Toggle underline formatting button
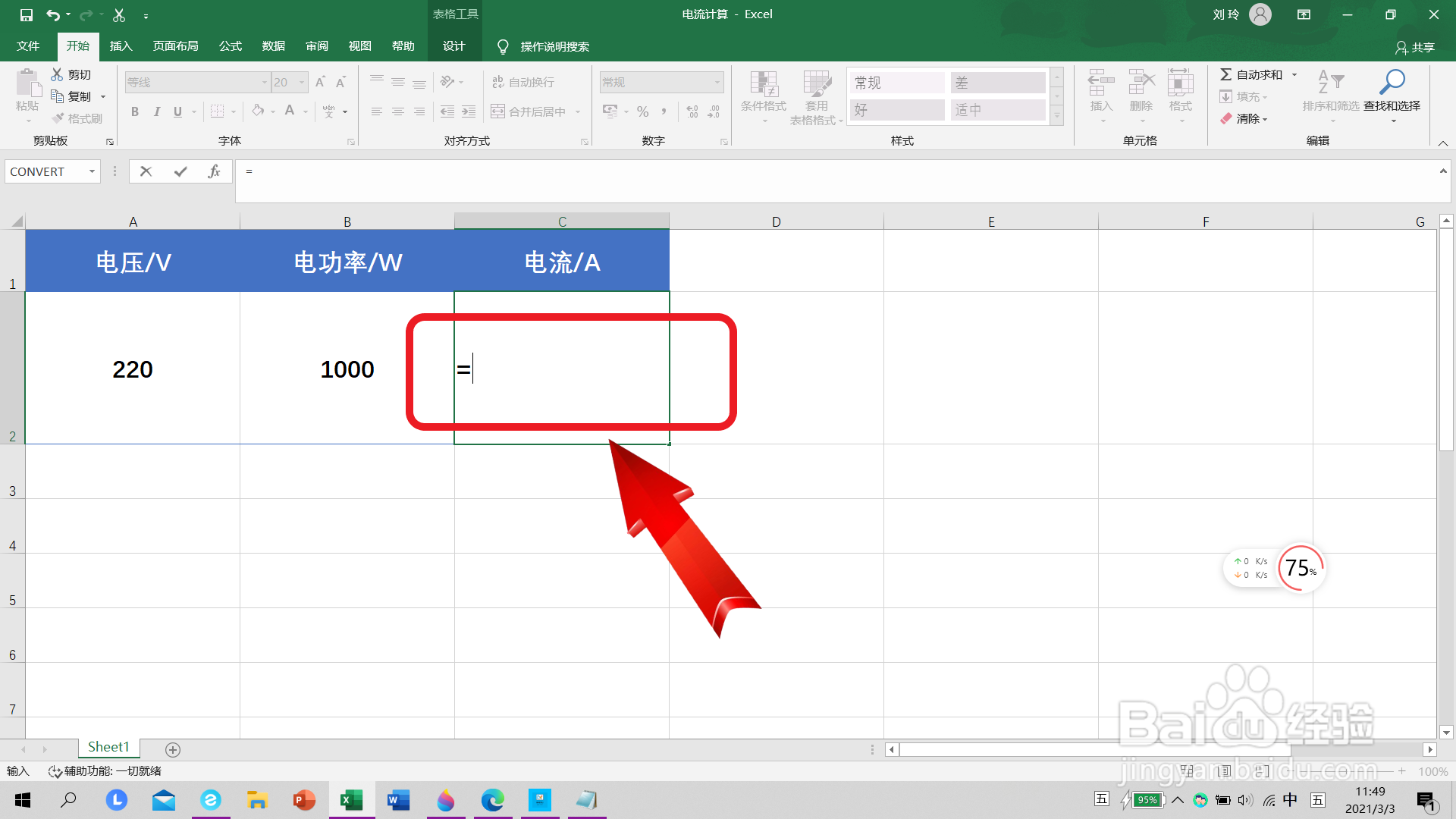 [x=177, y=111]
